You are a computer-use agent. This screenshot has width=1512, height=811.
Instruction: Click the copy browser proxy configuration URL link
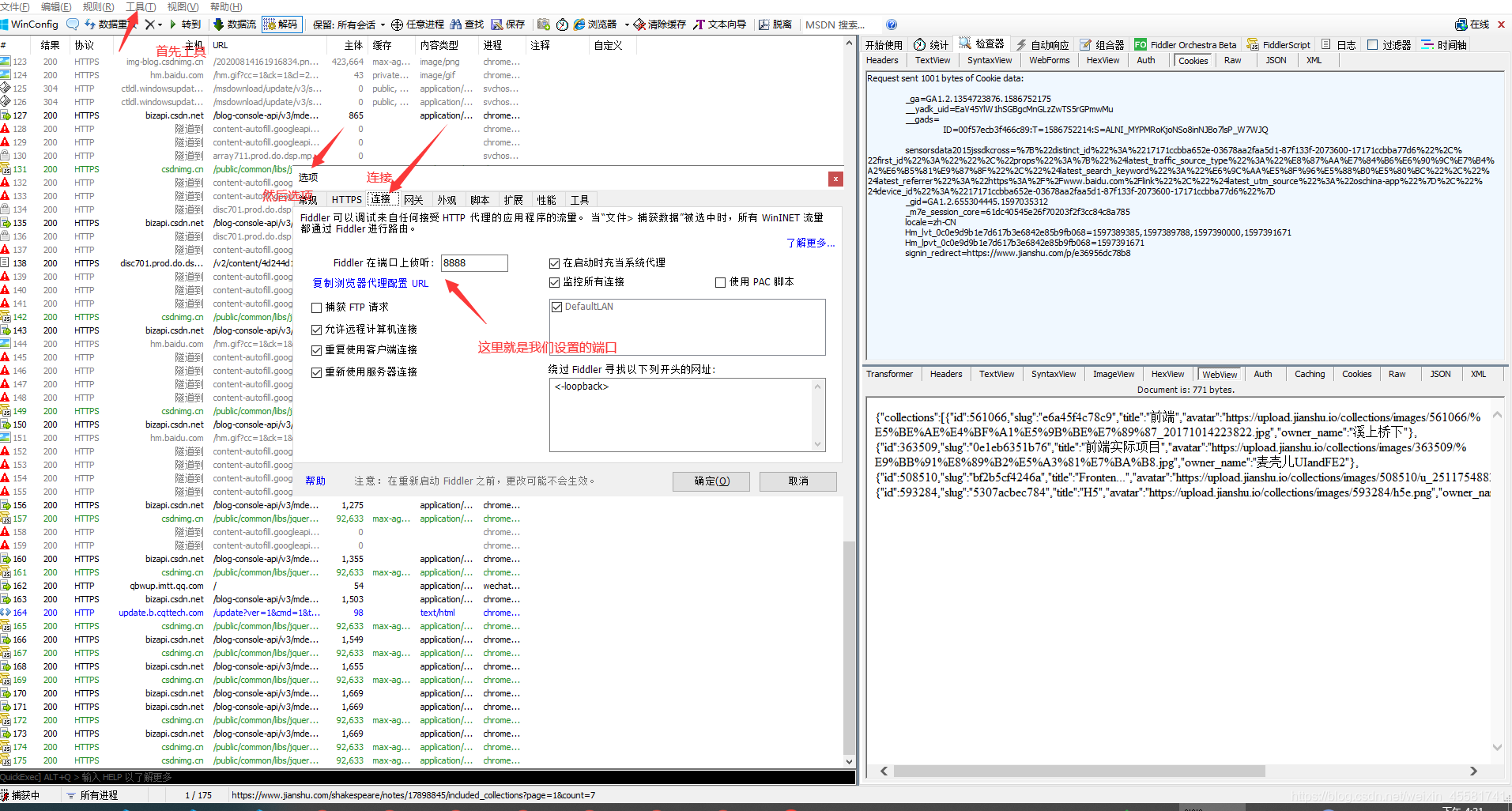click(371, 283)
